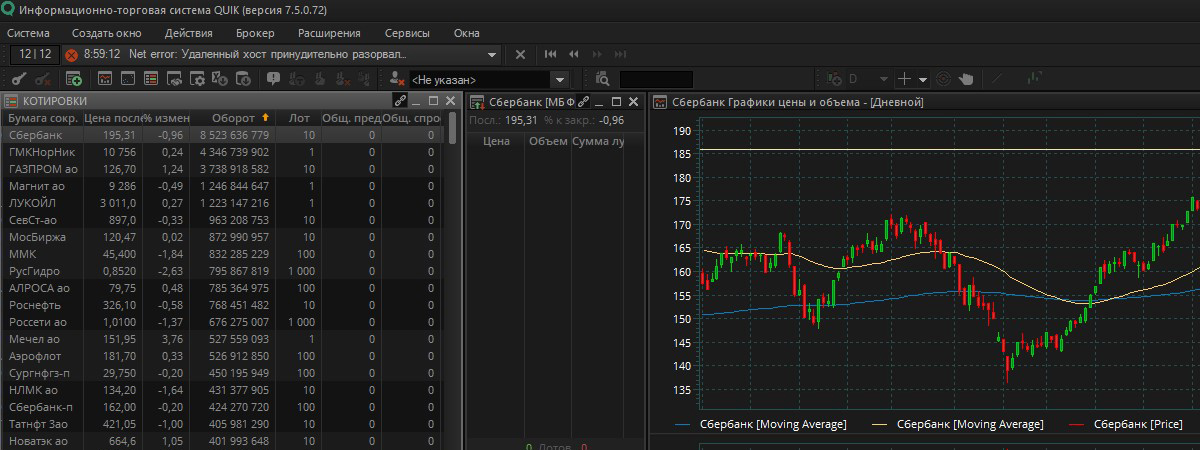
Task: Select the Магнит ао row
Action: pos(222,186)
